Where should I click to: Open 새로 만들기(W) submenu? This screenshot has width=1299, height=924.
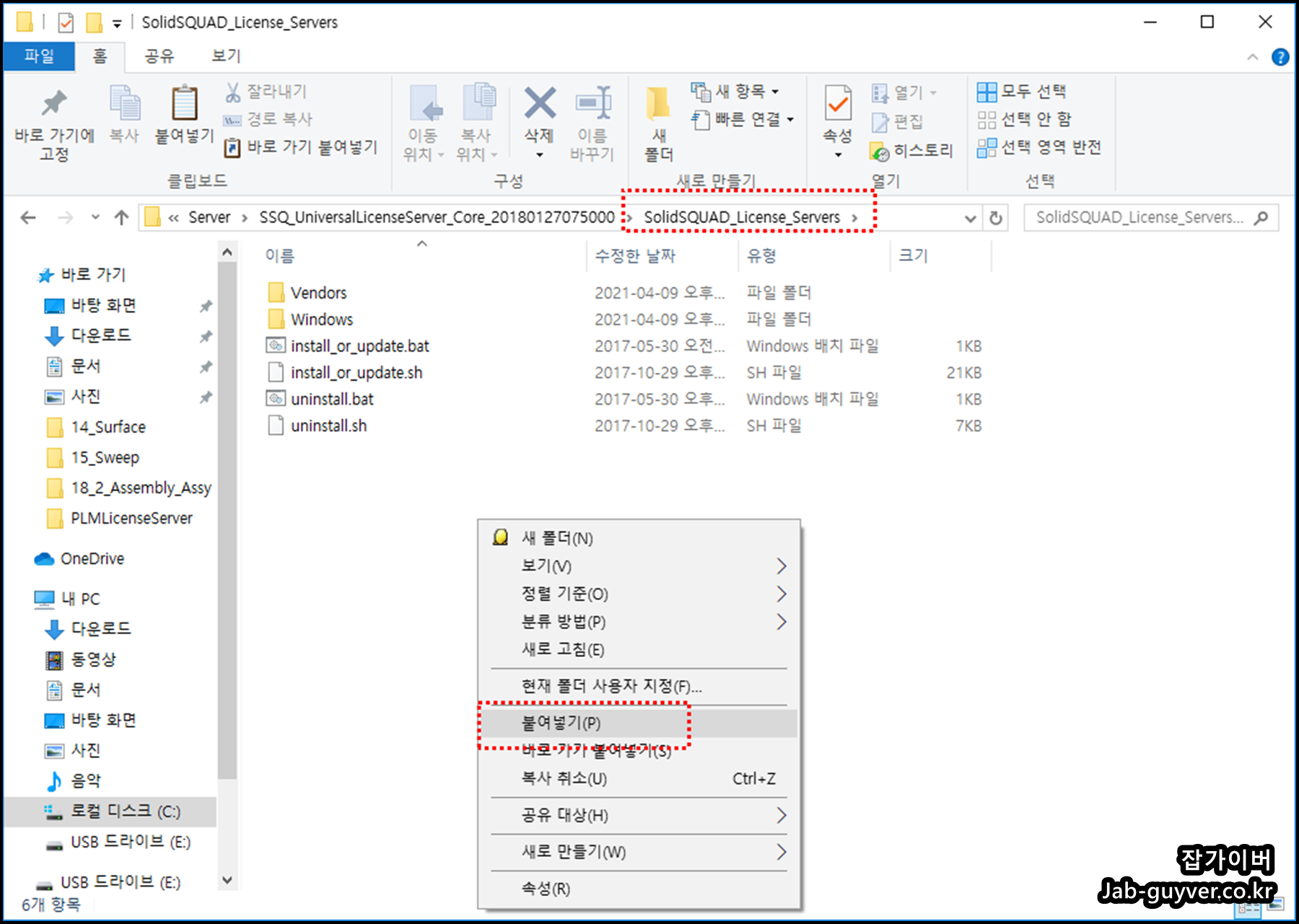pos(639,852)
